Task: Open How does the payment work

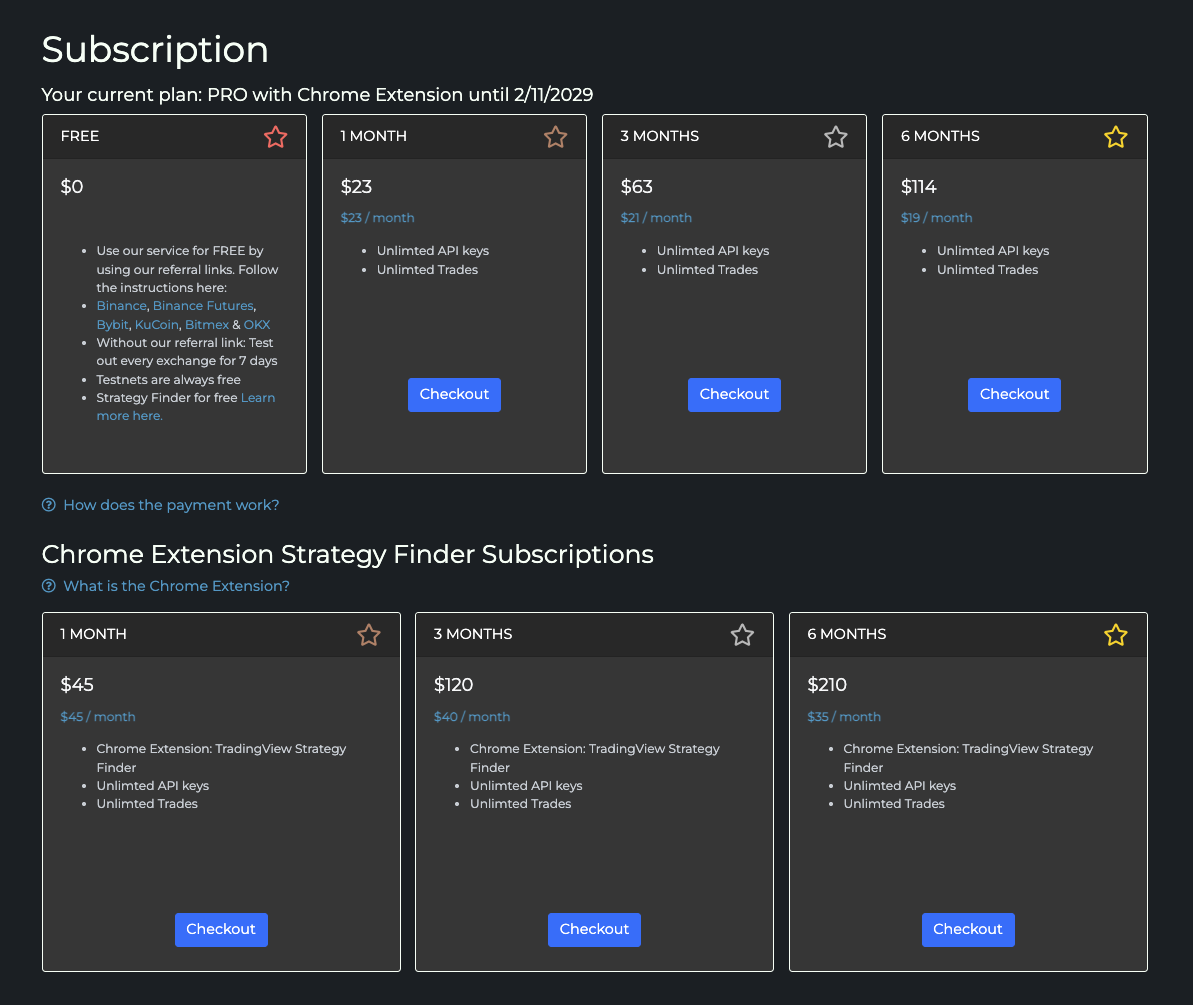Action: (x=171, y=505)
